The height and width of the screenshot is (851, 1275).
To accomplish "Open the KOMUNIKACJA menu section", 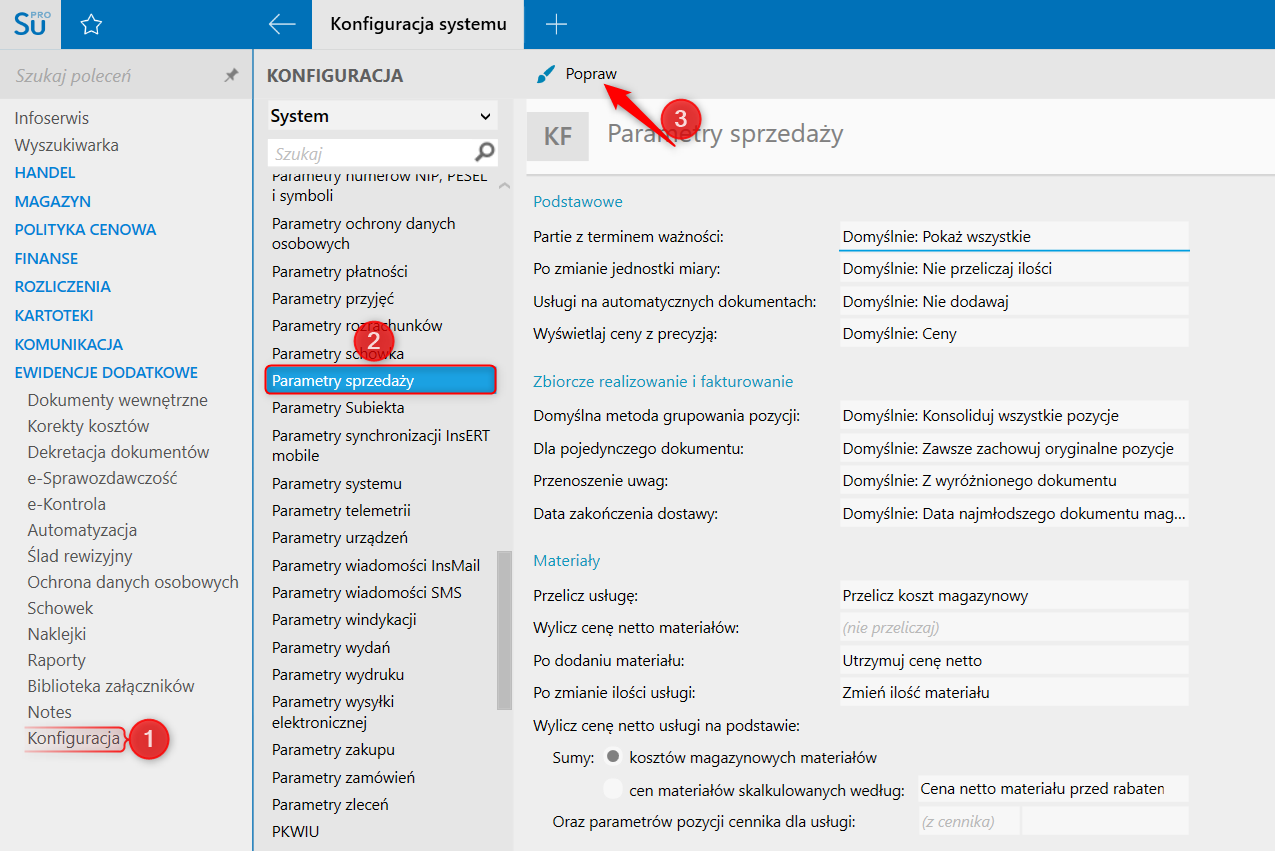I will 69,344.
